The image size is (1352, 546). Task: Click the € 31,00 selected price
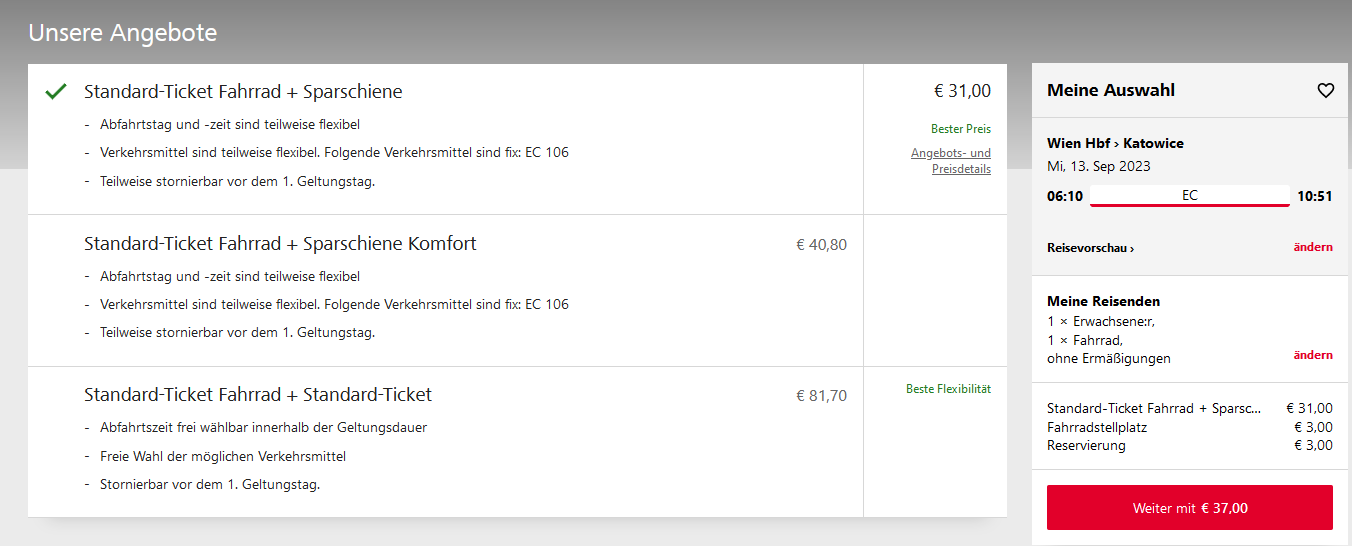[x=962, y=91]
